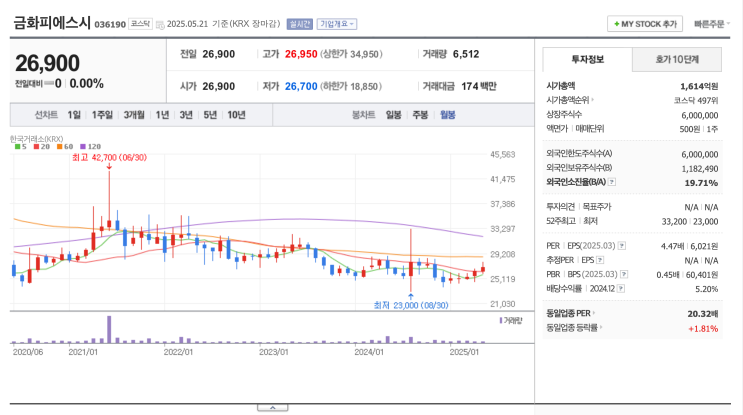Click the 저가 value 26,700

301,86
